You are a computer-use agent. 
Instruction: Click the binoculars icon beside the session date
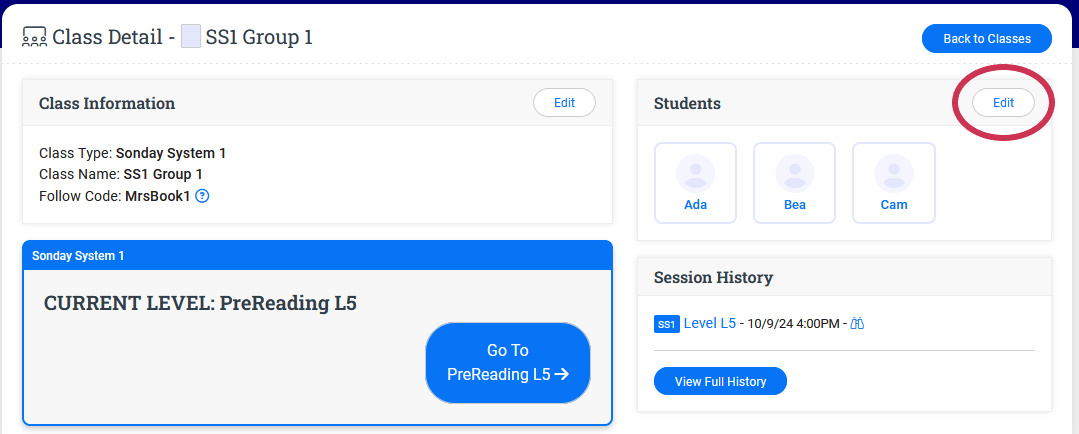857,324
